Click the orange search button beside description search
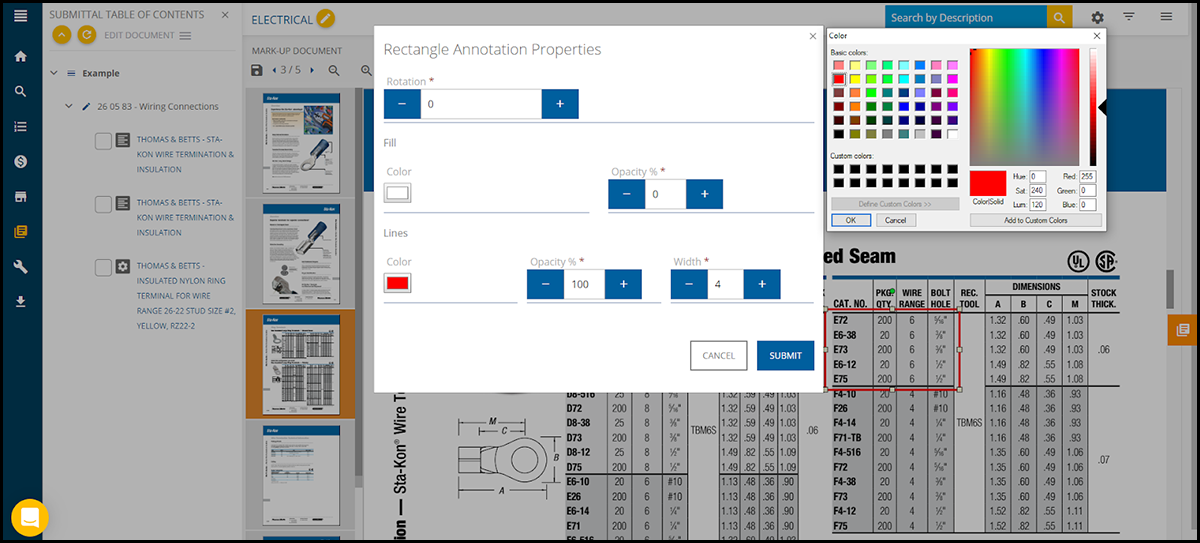The width and height of the screenshot is (1200, 543). click(x=1059, y=17)
